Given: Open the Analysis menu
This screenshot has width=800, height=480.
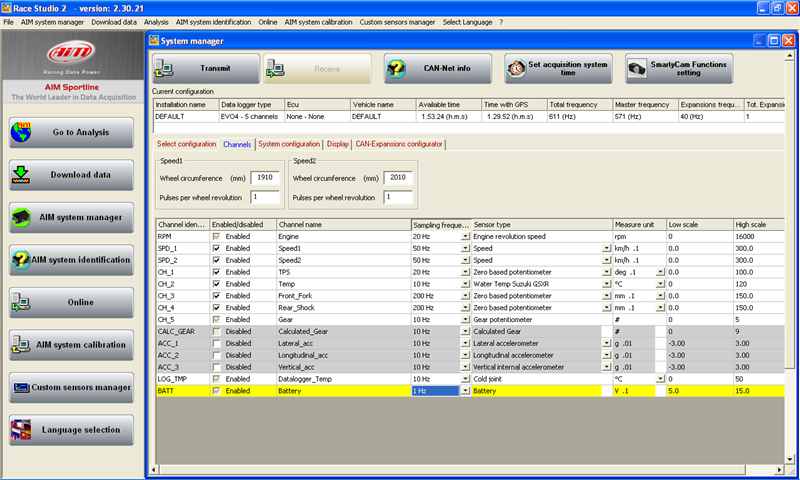Looking at the screenshot, I should [x=156, y=22].
